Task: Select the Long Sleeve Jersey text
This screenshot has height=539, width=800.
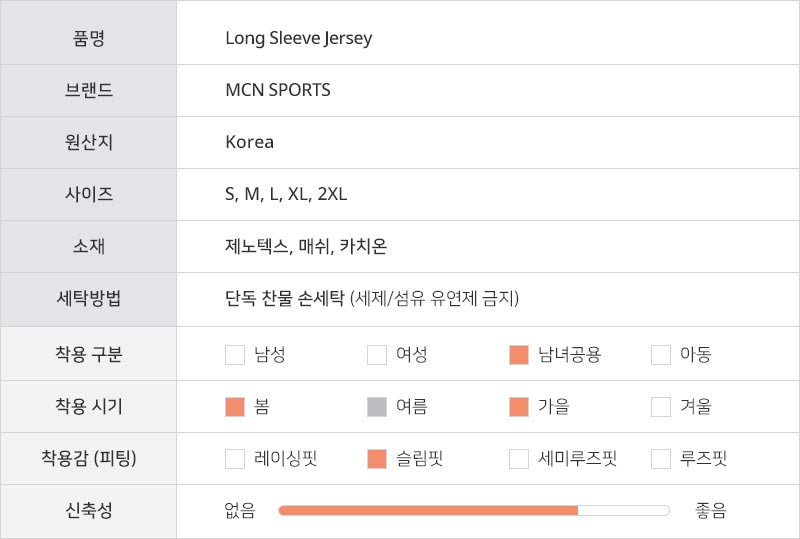Action: click(298, 39)
